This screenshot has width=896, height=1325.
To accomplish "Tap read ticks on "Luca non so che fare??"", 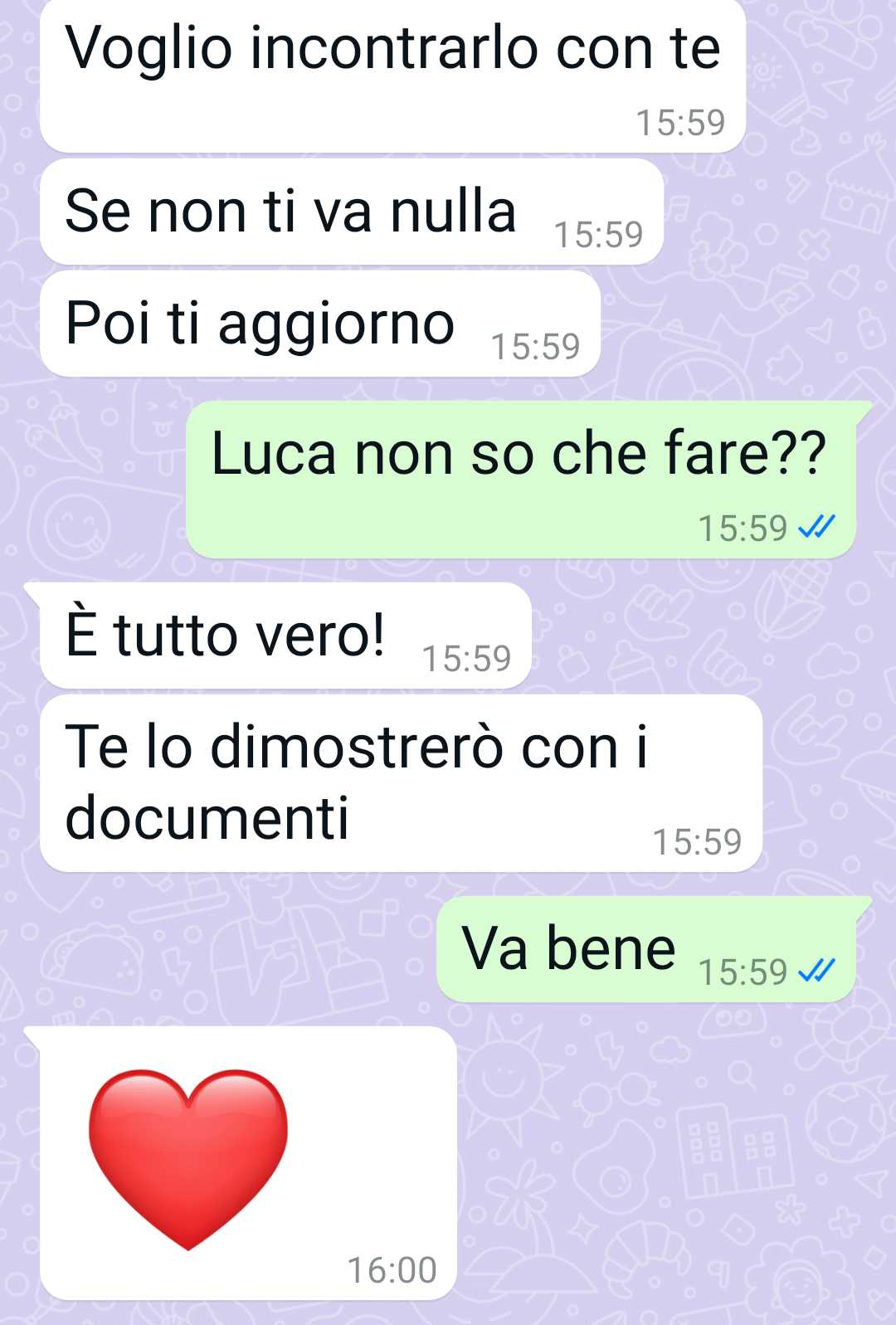I will 816,527.
